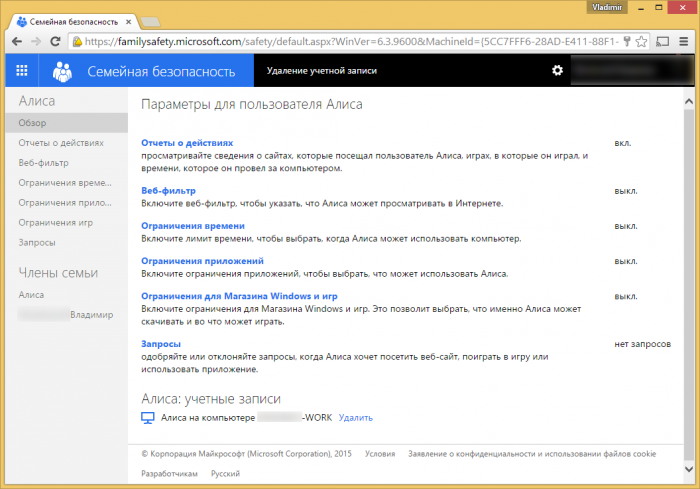Open the Условия footer link
700x489 pixels.
tap(380, 454)
